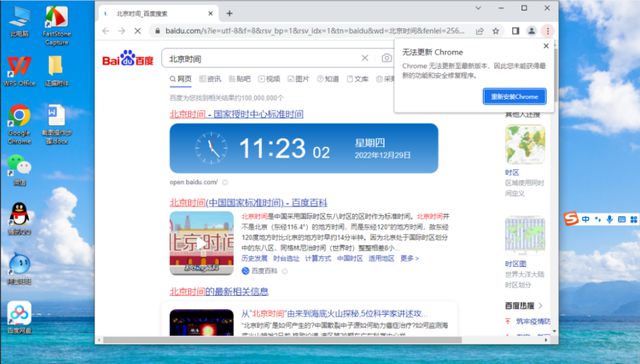Expand 更多 Baike sublinks
Viewport: 640px width, 364px height.
[409, 258]
